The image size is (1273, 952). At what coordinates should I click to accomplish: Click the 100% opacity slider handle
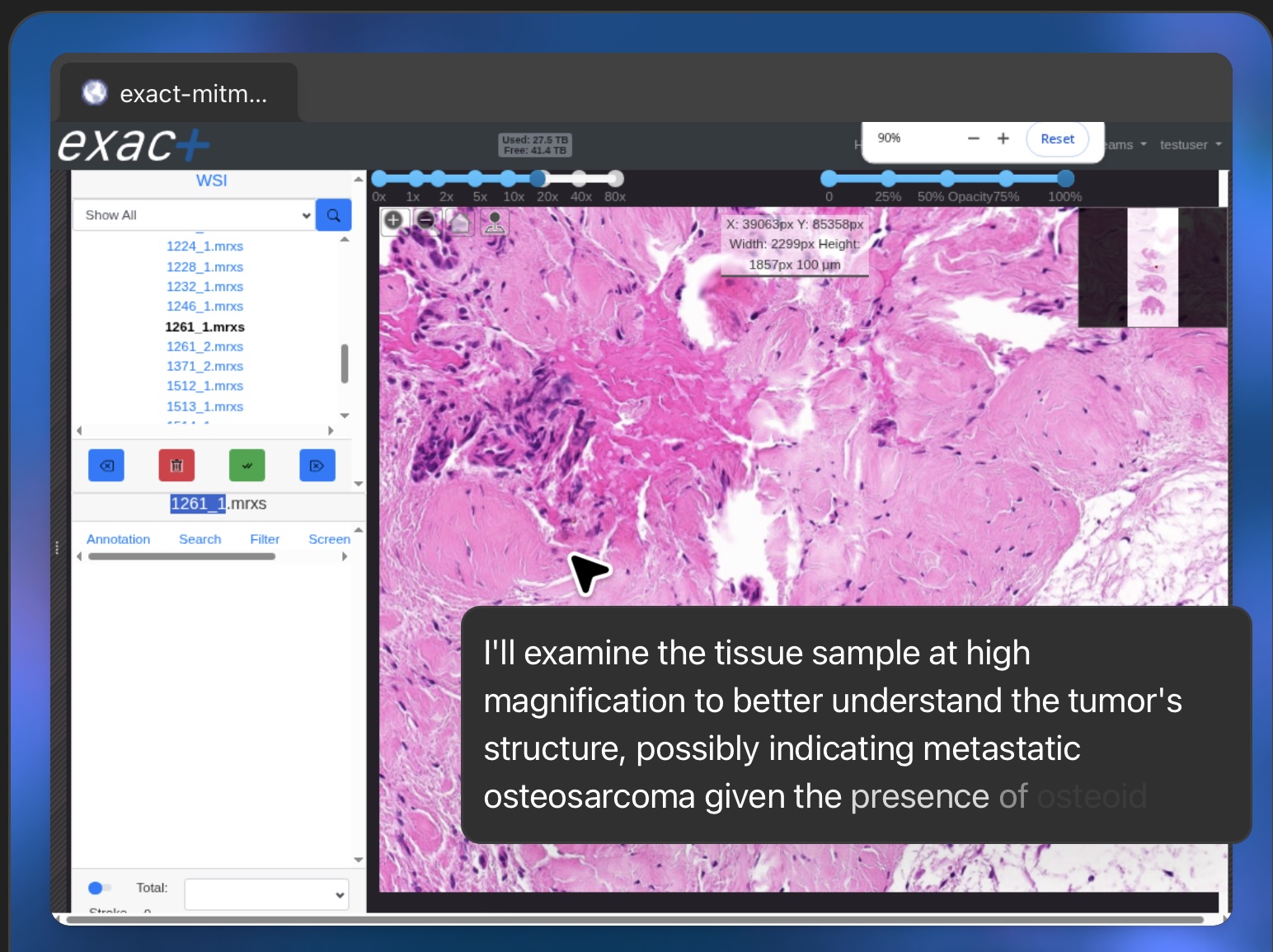pos(1065,178)
